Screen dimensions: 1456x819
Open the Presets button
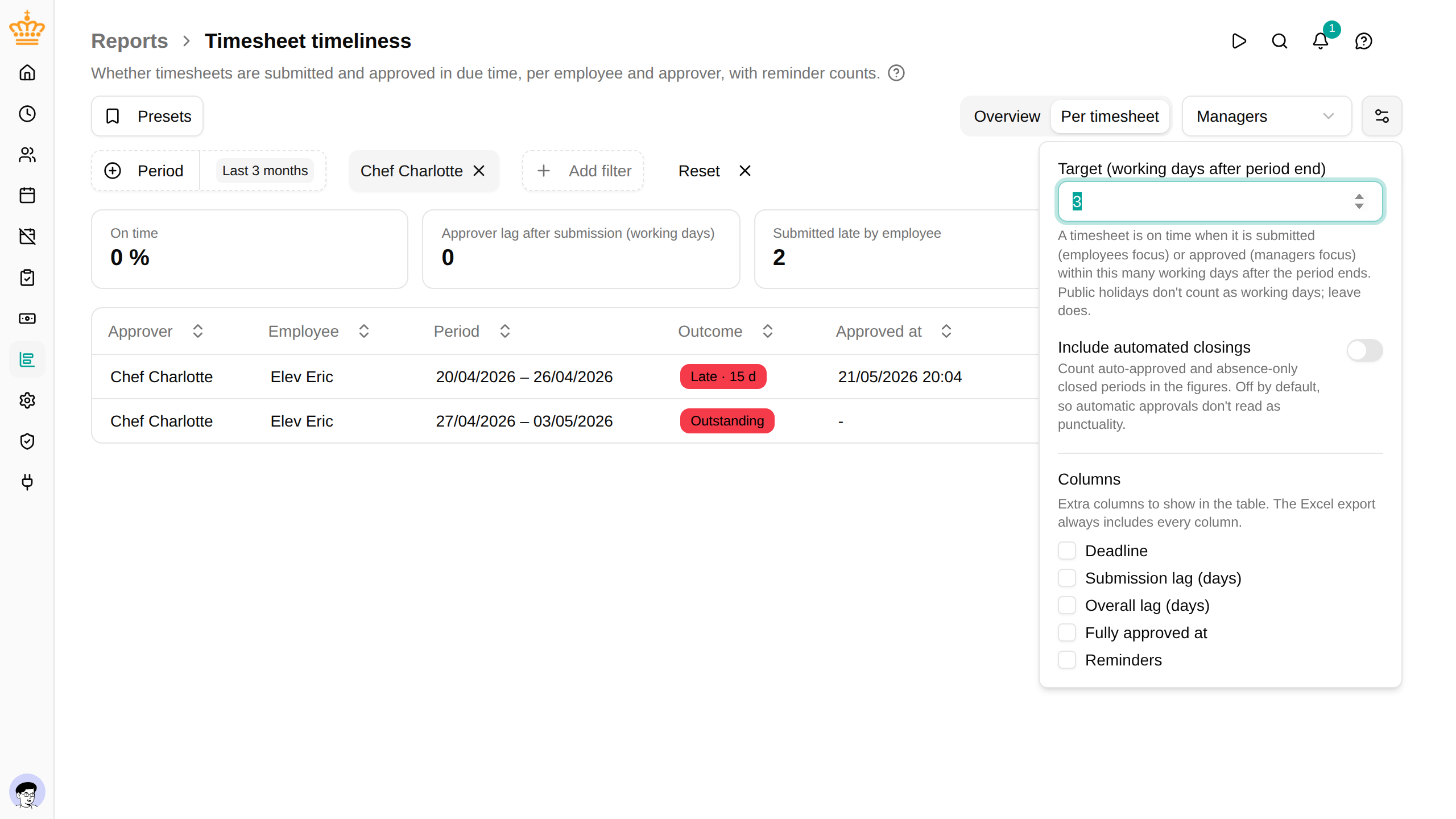coord(147,116)
